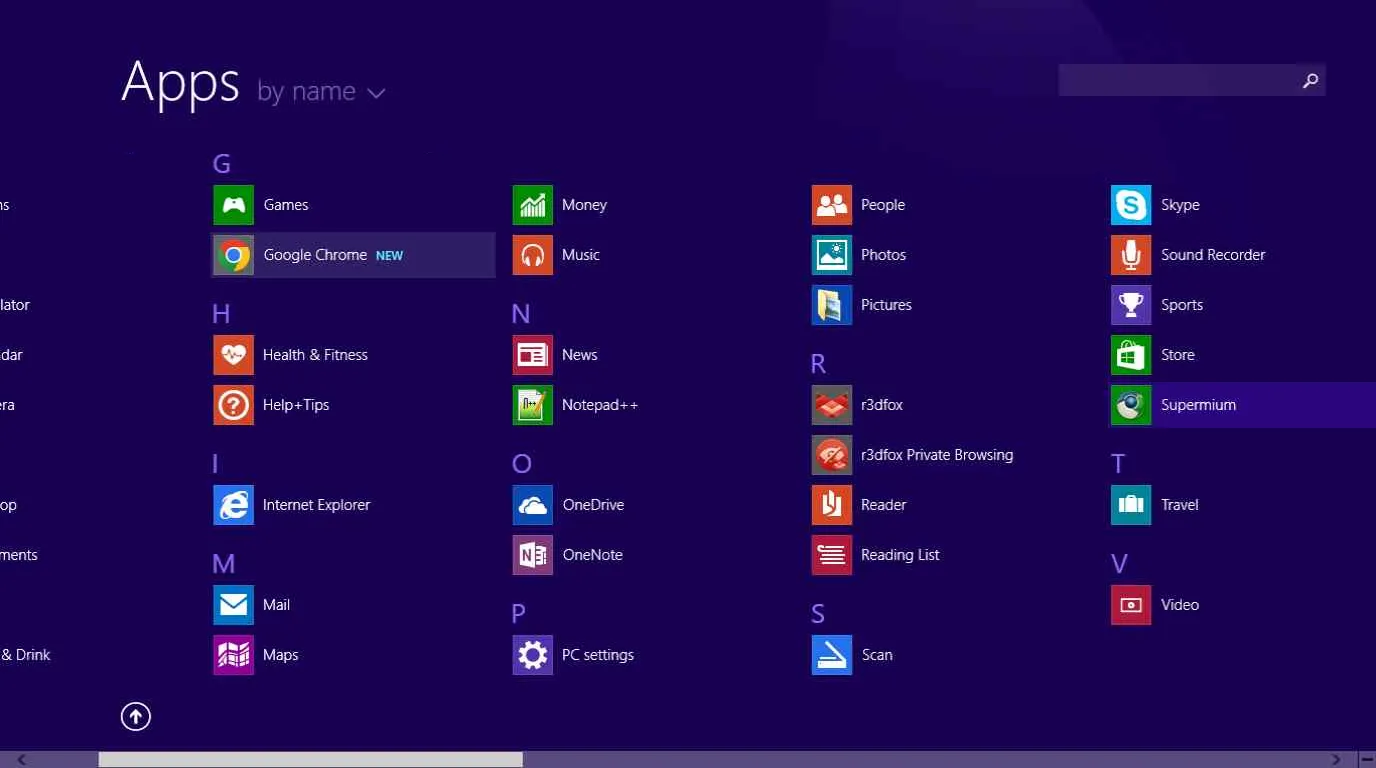Click the Help+Tips question mark icon
This screenshot has width=1376, height=768.
coord(234,405)
